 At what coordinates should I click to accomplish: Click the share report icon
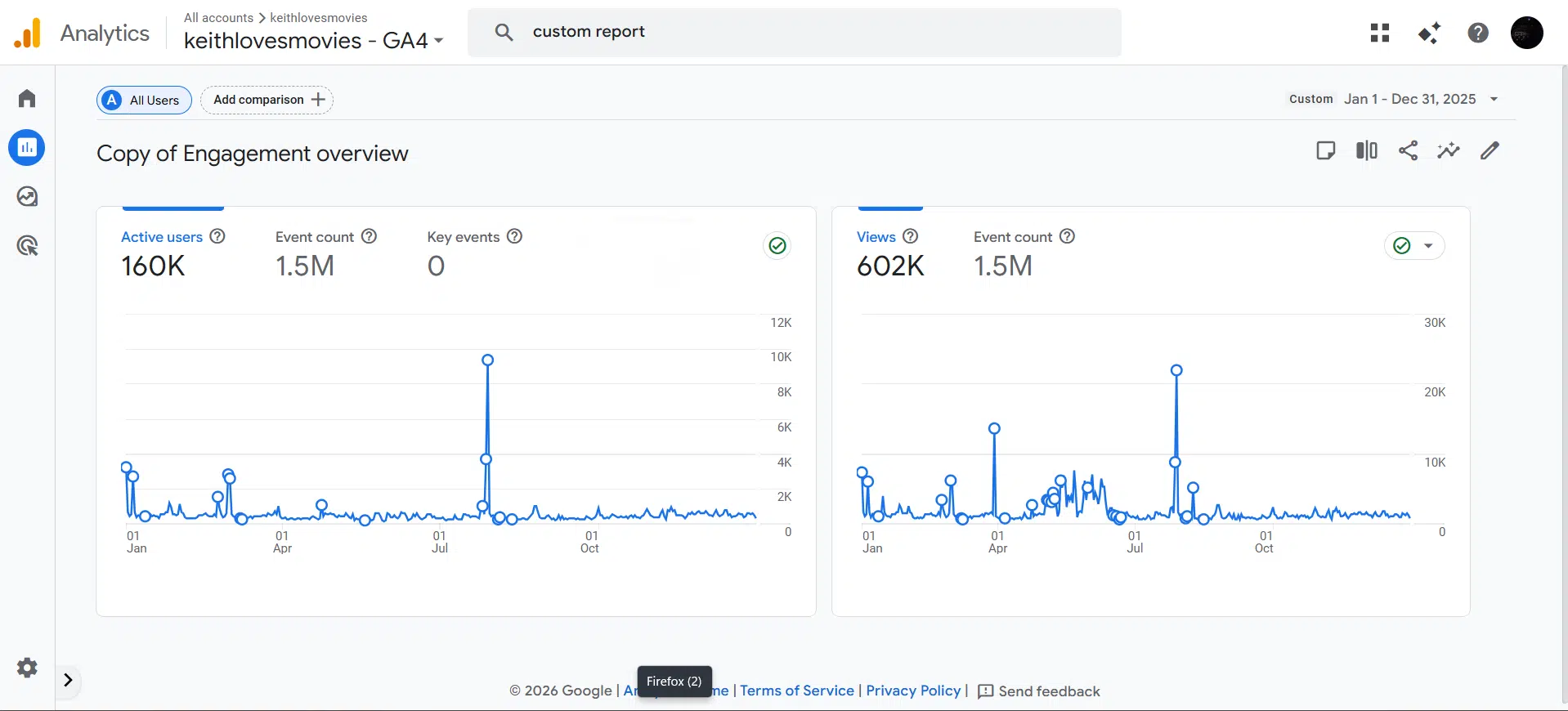click(1408, 150)
